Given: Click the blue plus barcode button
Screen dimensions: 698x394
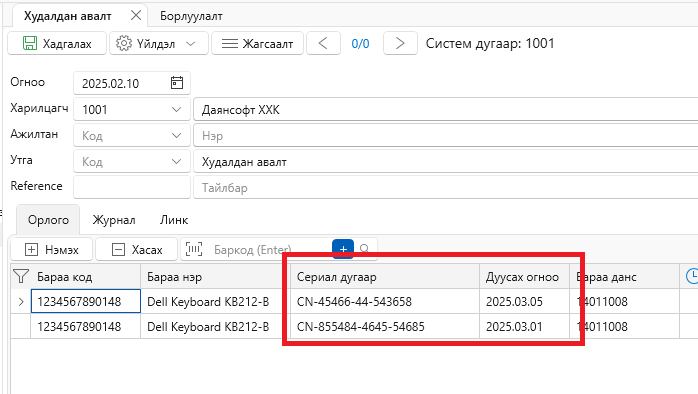Looking at the screenshot, I should click(343, 249).
